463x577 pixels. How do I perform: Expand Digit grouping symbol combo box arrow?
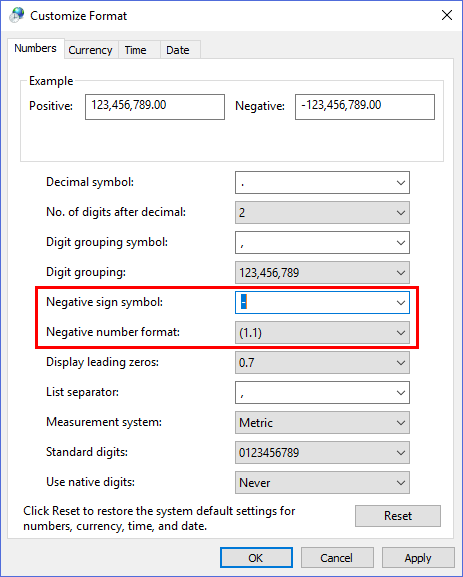(400, 243)
